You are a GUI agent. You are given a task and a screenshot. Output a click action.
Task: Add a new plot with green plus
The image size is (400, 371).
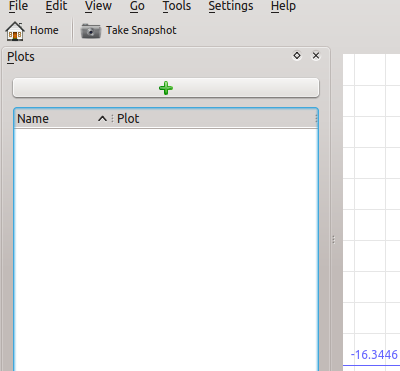tap(166, 88)
